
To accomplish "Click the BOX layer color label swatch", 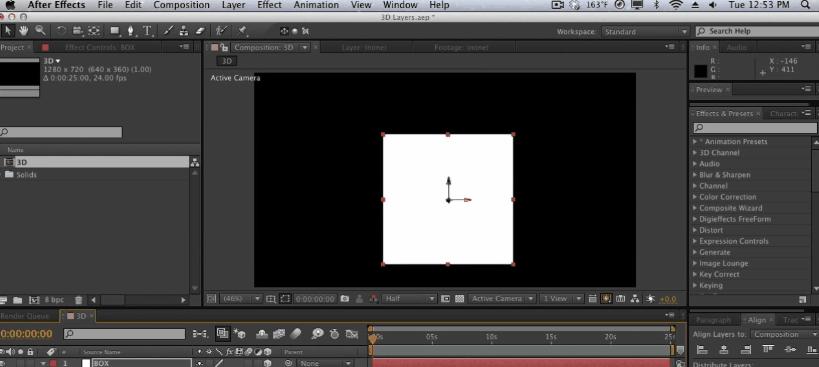I will (x=53, y=363).
